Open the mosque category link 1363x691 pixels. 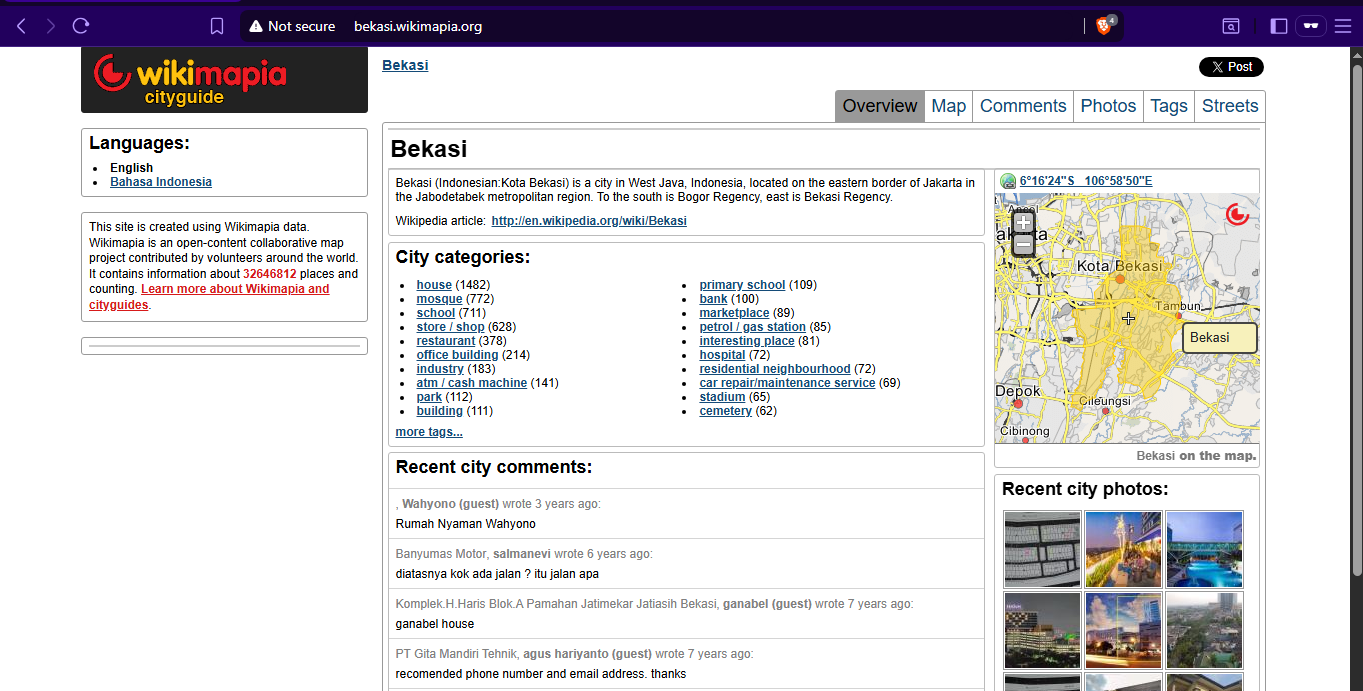click(439, 299)
